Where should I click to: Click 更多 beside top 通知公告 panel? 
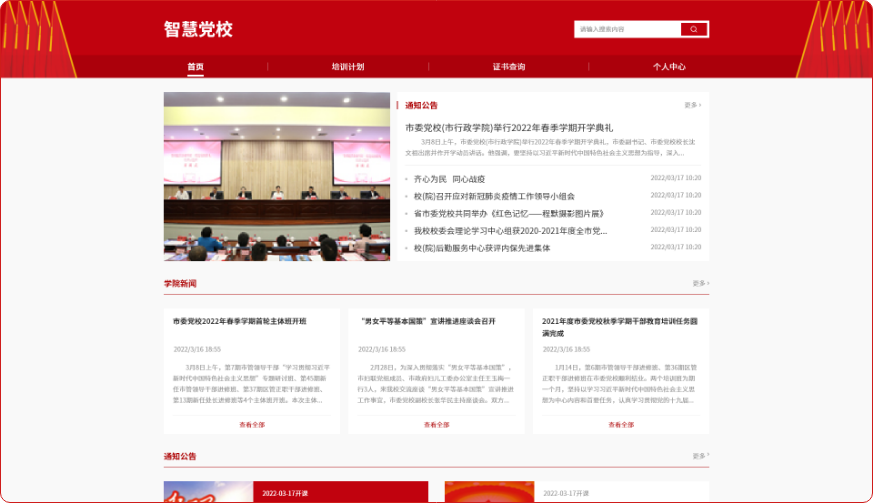(693, 105)
